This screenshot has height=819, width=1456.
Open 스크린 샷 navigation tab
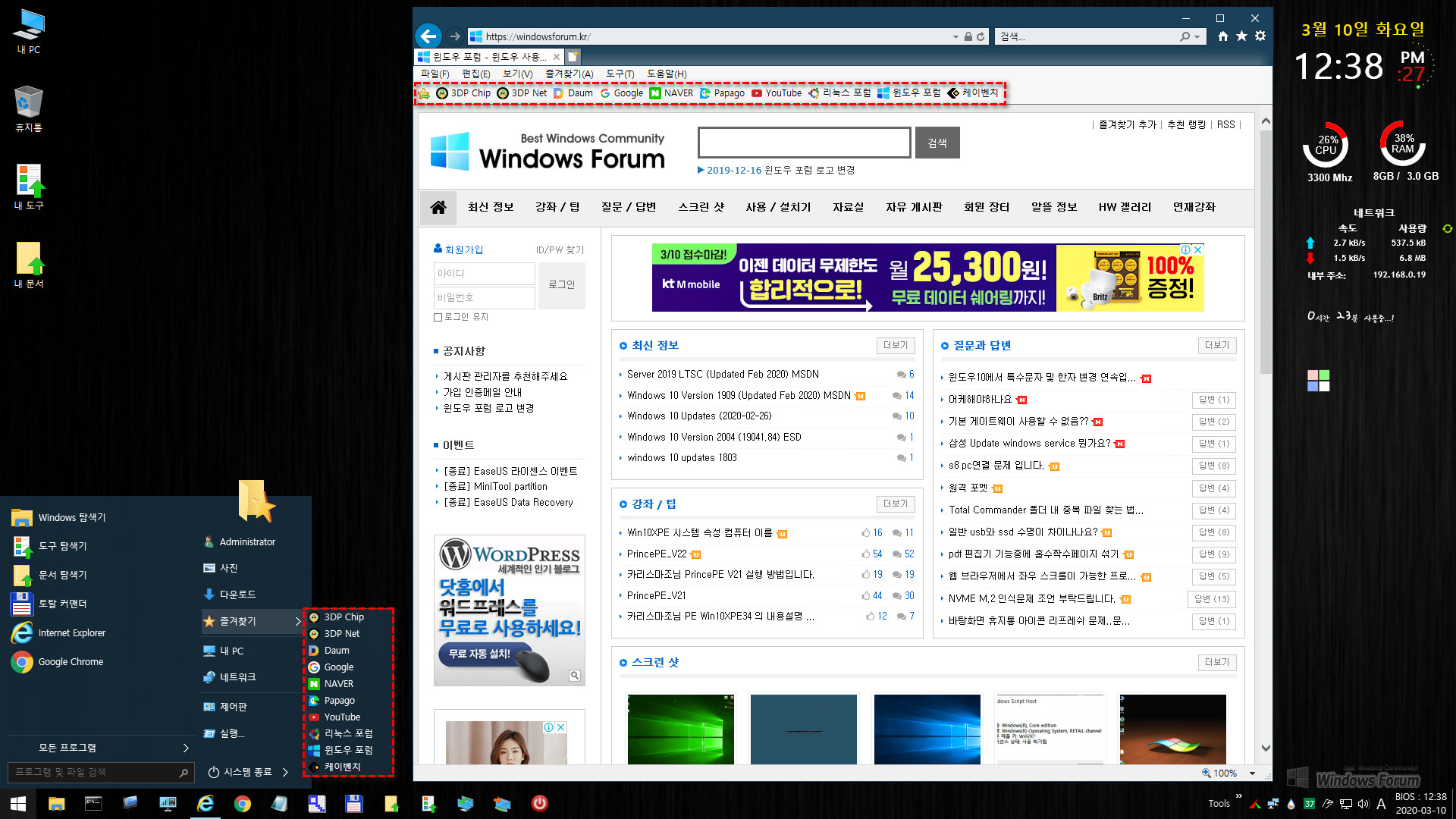[701, 207]
